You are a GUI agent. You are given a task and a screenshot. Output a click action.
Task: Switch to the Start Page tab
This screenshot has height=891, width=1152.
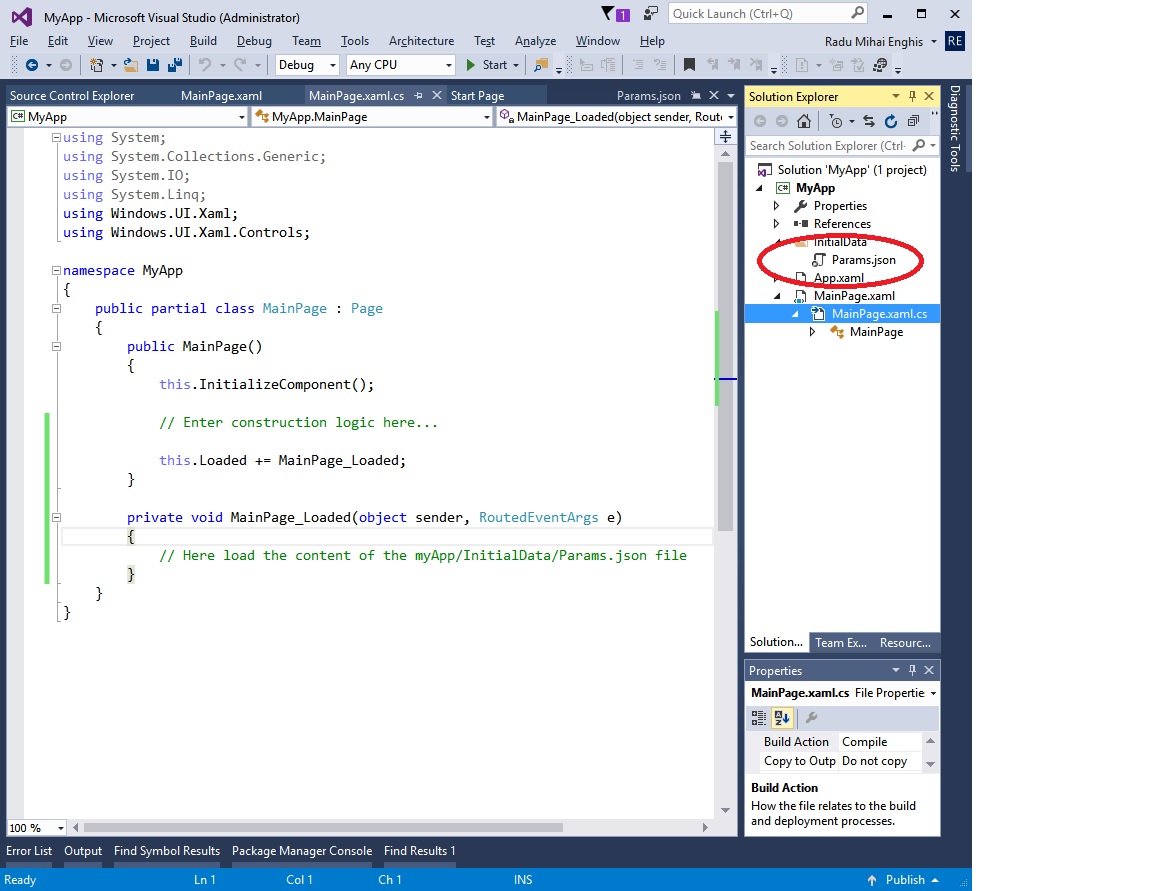[x=478, y=95]
